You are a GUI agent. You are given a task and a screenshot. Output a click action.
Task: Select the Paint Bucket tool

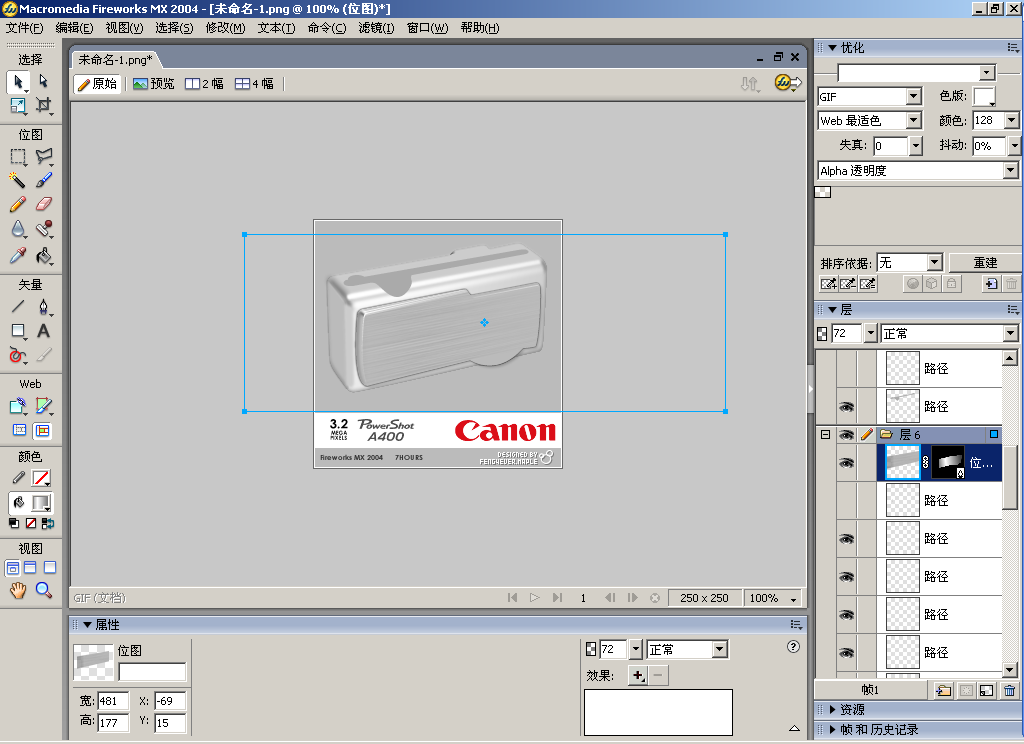click(x=43, y=255)
